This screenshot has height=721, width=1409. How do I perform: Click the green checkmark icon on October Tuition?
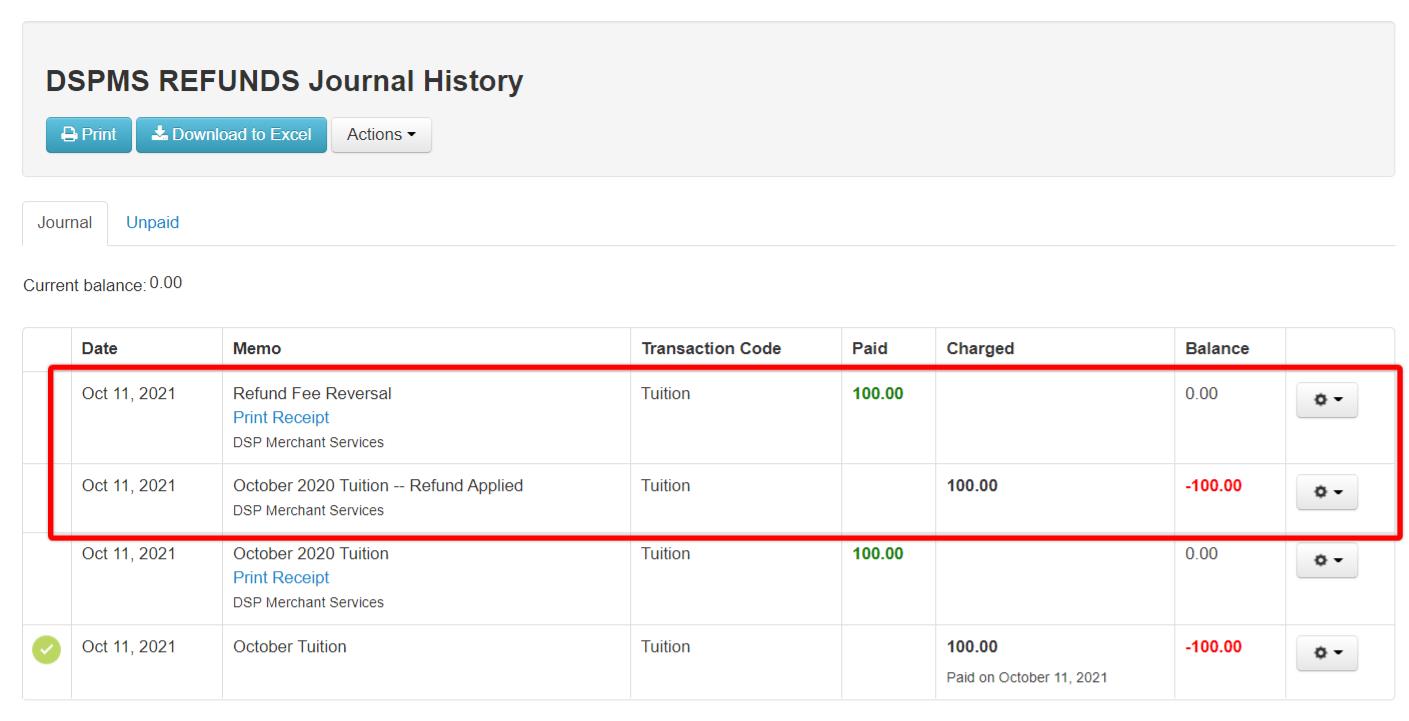click(x=46, y=649)
